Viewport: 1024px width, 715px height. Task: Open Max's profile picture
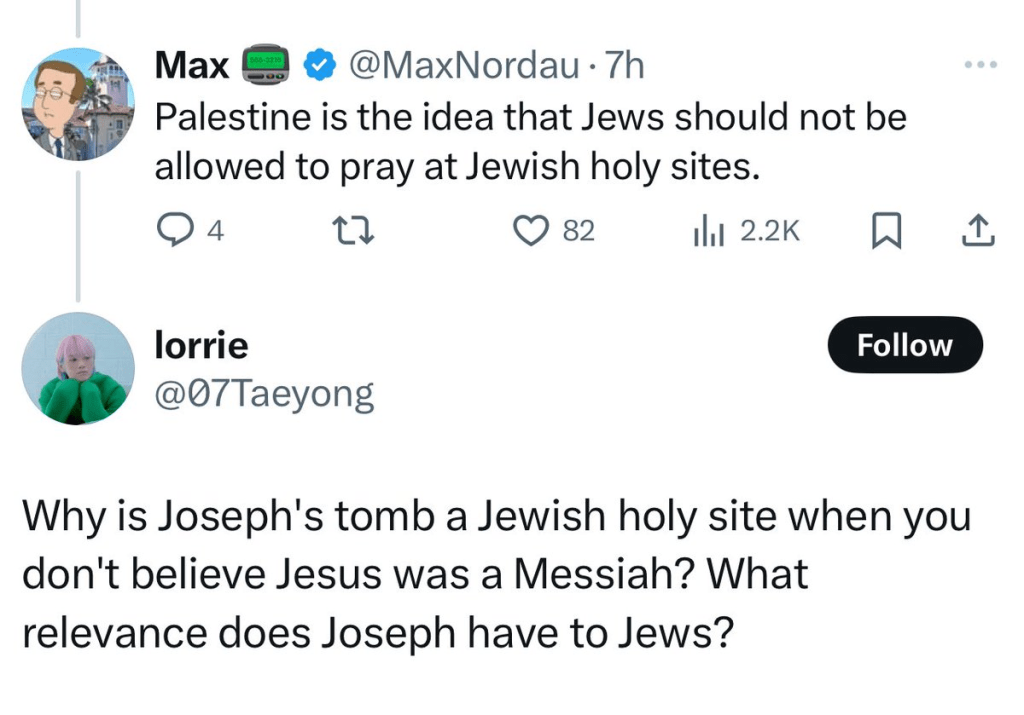click(x=78, y=104)
